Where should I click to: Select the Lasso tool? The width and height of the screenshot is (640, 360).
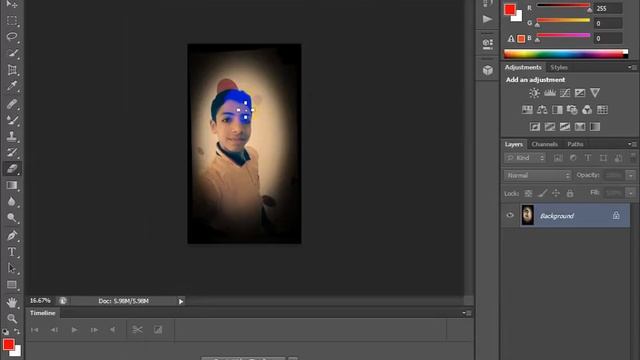[12, 37]
